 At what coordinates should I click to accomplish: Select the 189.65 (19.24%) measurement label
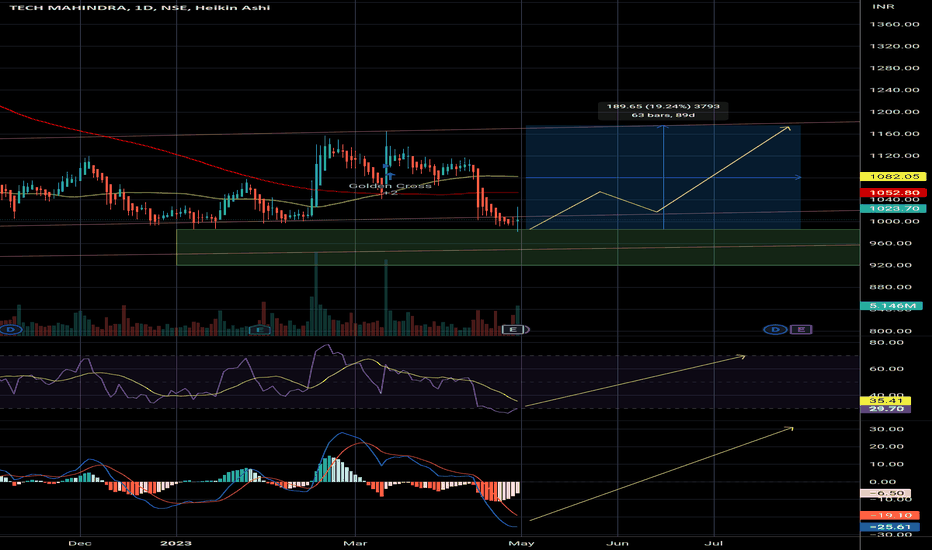[663, 110]
